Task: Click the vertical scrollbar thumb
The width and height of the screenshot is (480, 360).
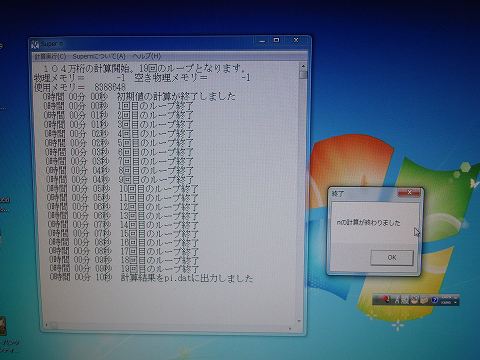Action: 303,74
